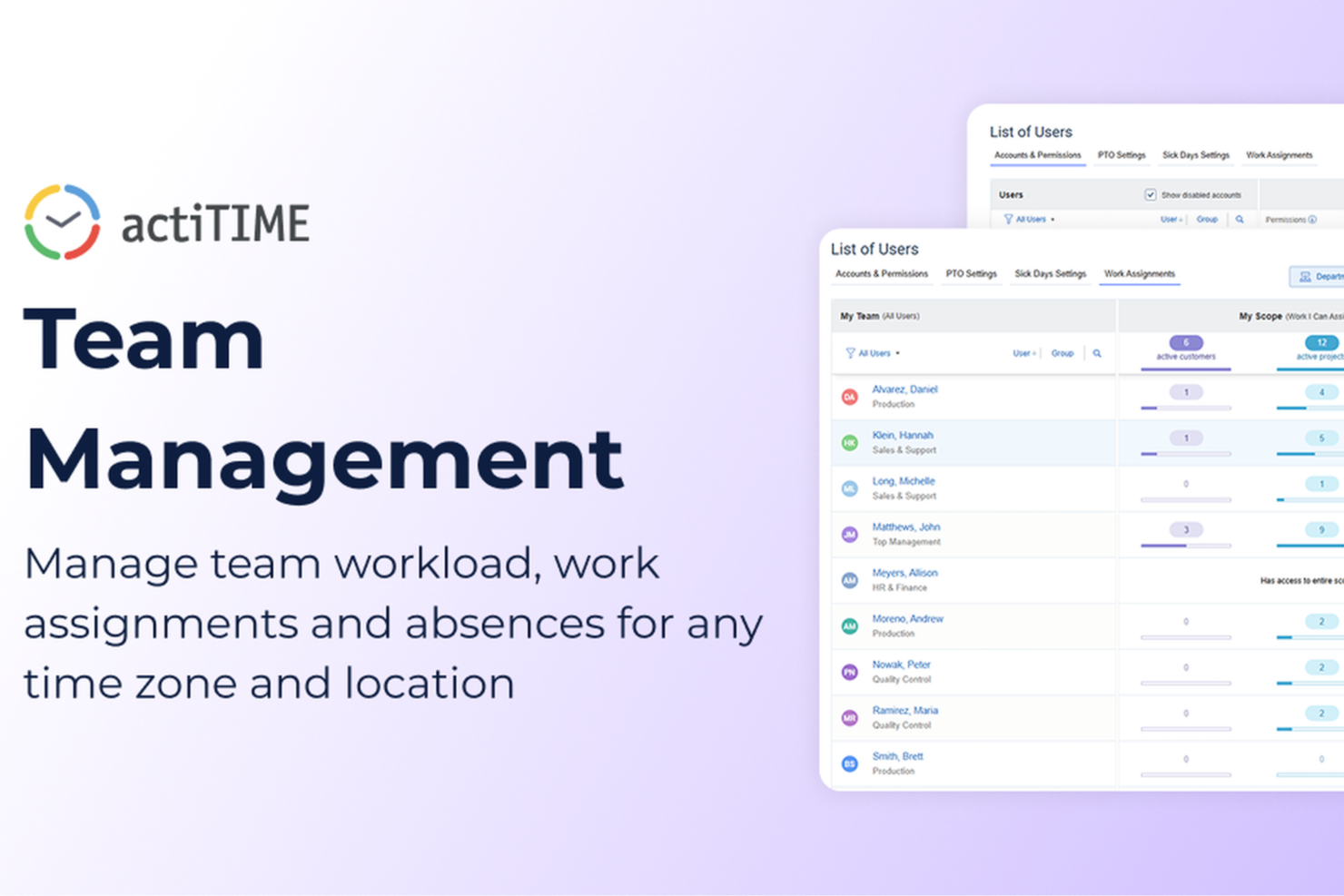Open the All Users filter in the front window

(x=873, y=354)
